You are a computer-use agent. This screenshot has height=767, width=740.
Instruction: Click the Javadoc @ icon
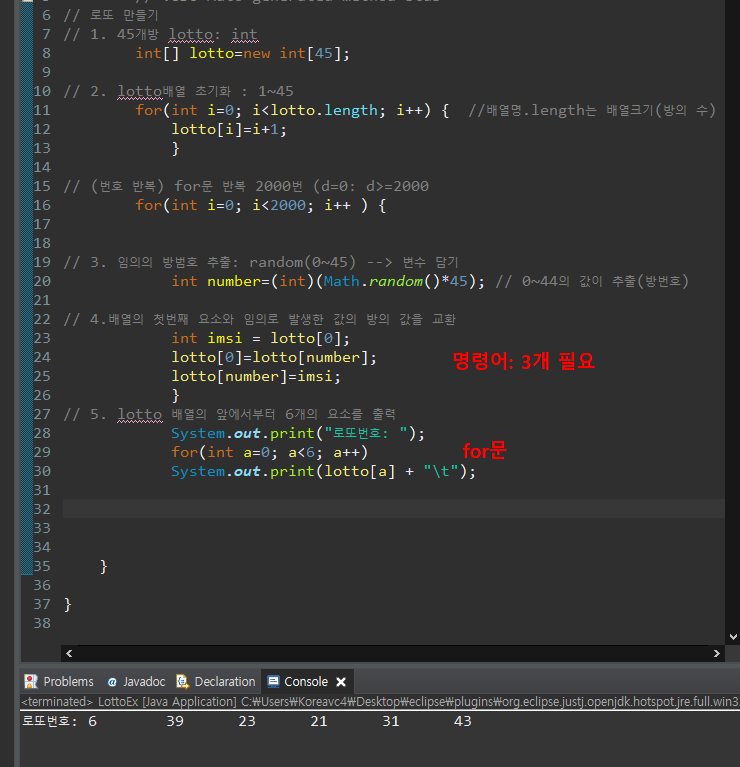[x=112, y=682]
